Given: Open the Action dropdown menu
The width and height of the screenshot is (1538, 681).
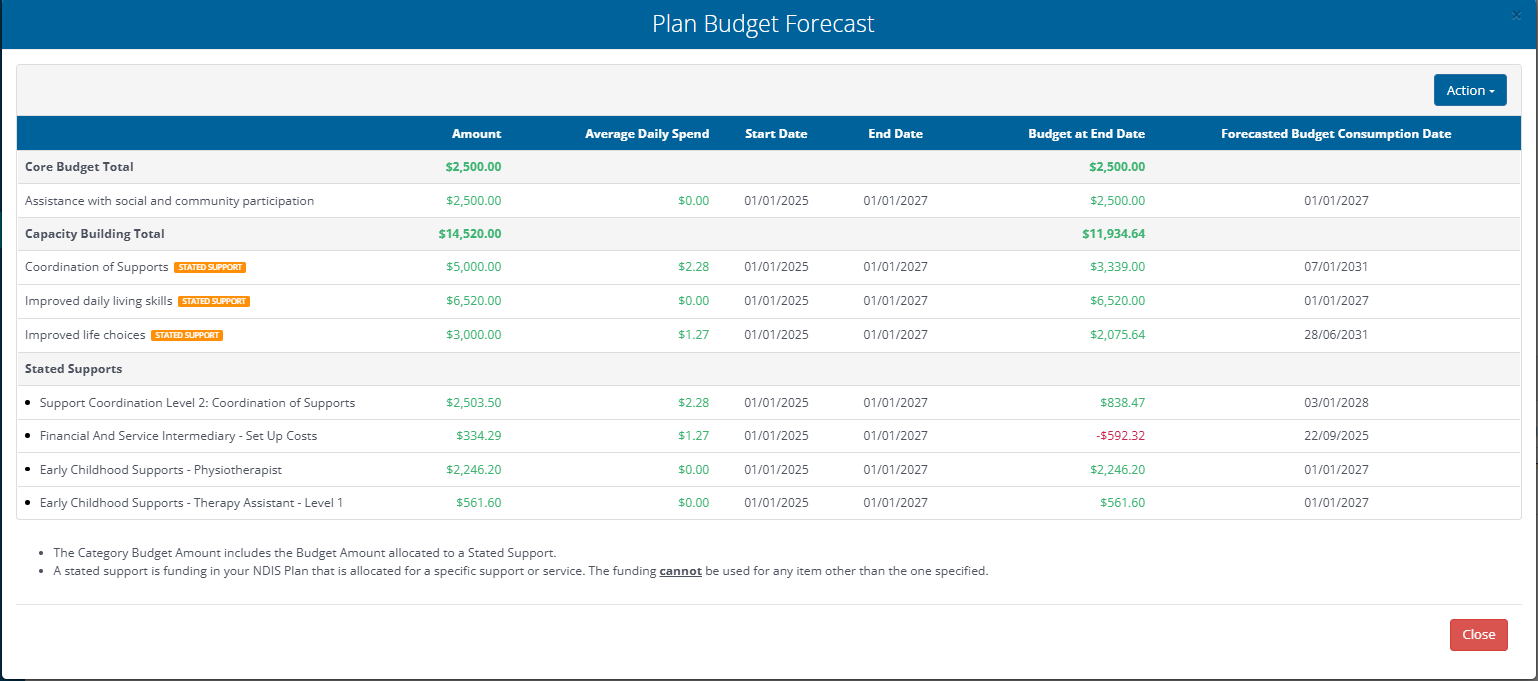Looking at the screenshot, I should 1469,90.
